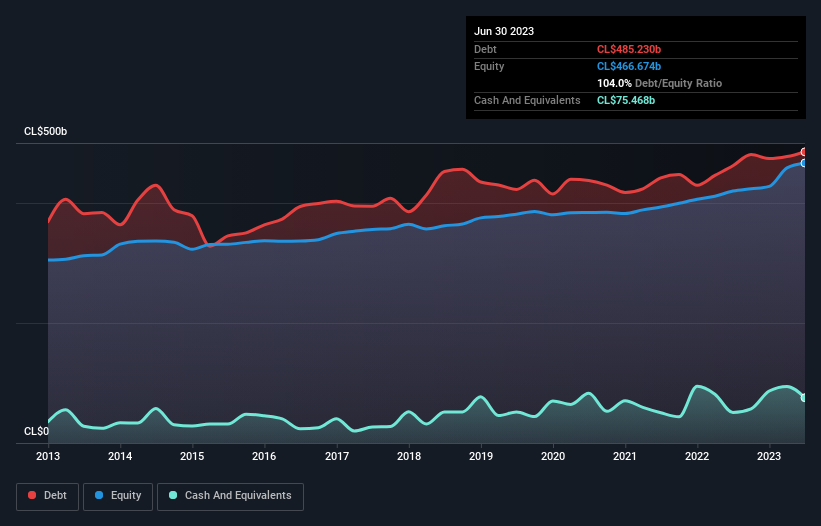Image resolution: width=821 pixels, height=526 pixels.
Task: Click the Cash endpoint marker on teal line
Action: (804, 398)
